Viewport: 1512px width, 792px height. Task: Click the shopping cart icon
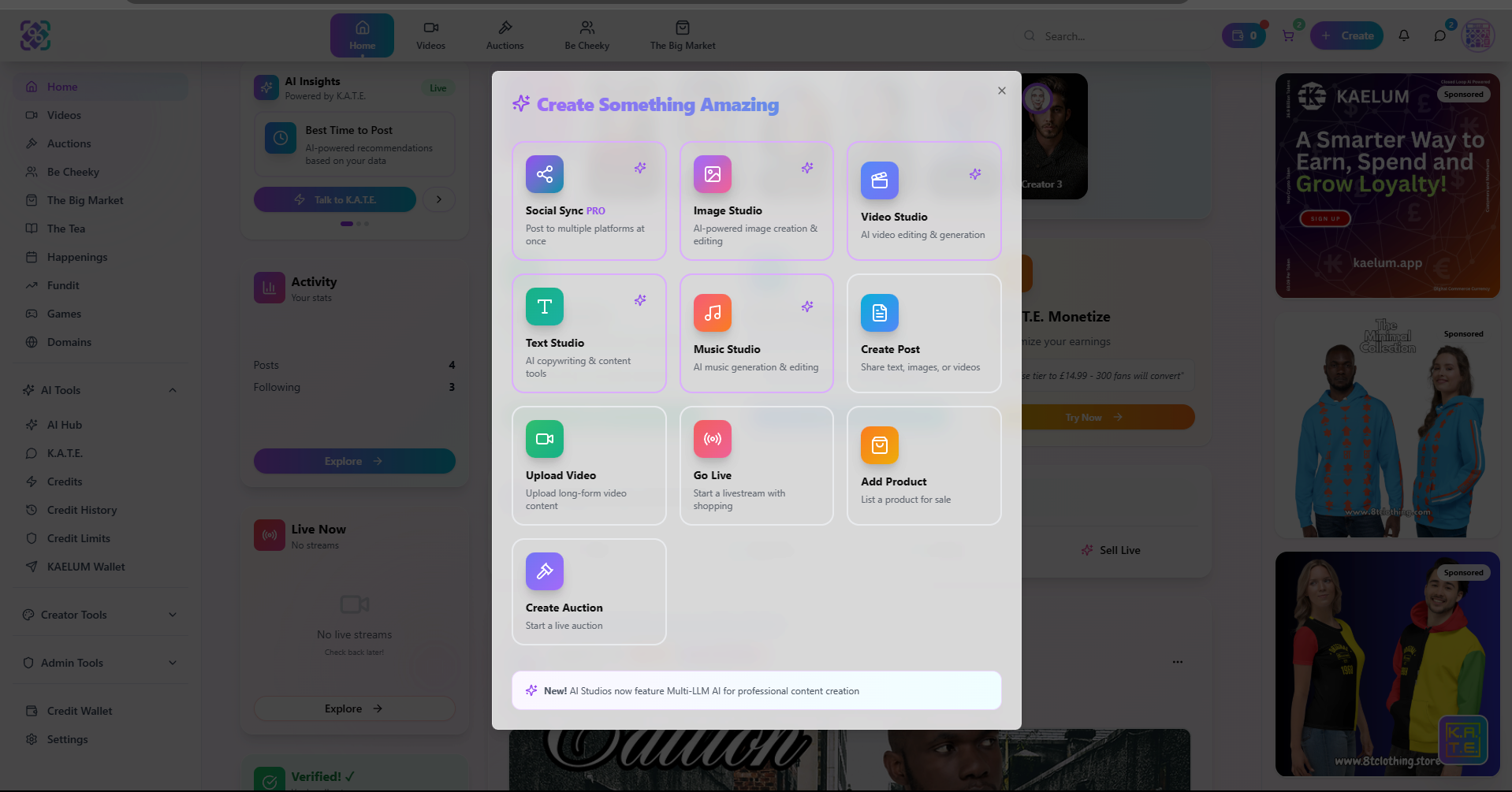coord(1289,35)
